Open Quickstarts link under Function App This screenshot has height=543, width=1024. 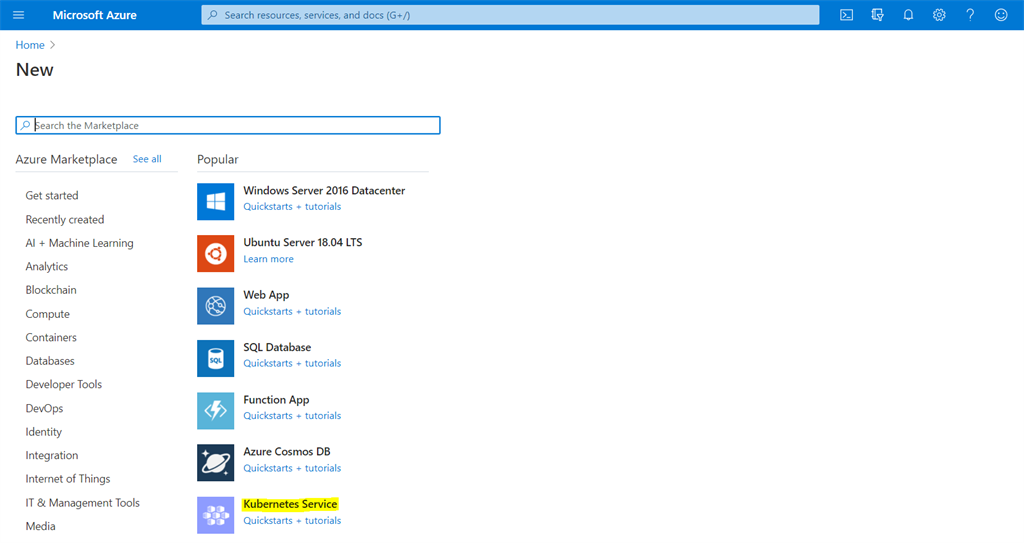[x=292, y=416]
